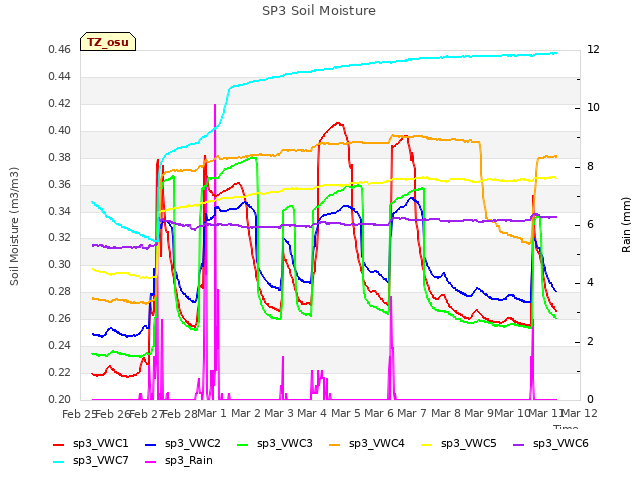Click the Mar 12 x-axis date label
Screen dimensions: 640x480
(580, 413)
